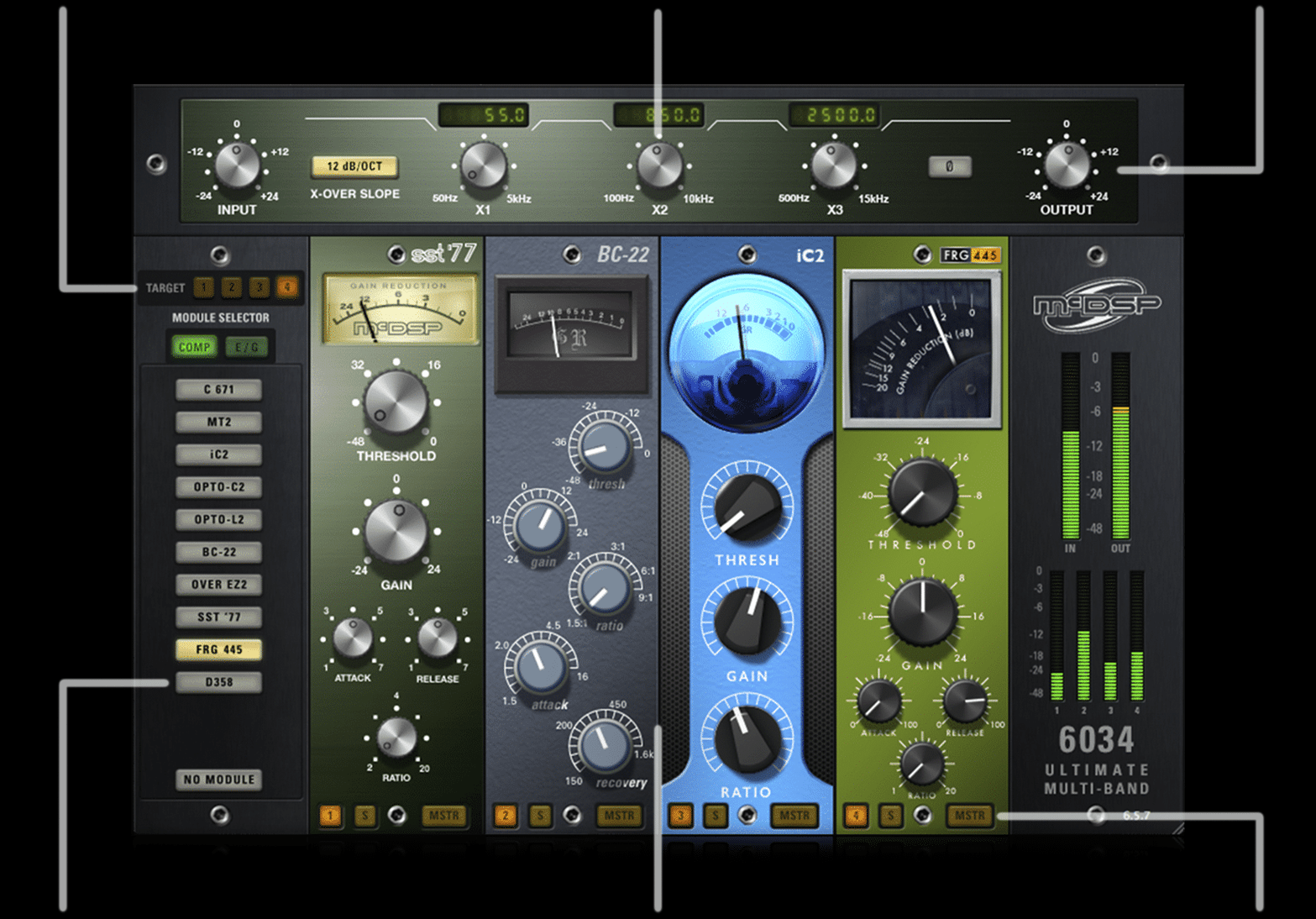Choose the SST '77 module from list
Image resolution: width=1316 pixels, height=919 pixels.
pos(218,617)
